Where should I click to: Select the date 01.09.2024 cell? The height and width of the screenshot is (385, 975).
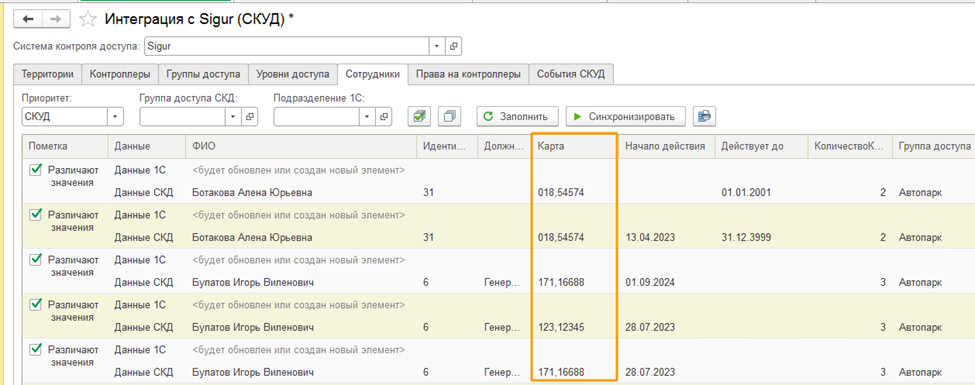(x=650, y=282)
